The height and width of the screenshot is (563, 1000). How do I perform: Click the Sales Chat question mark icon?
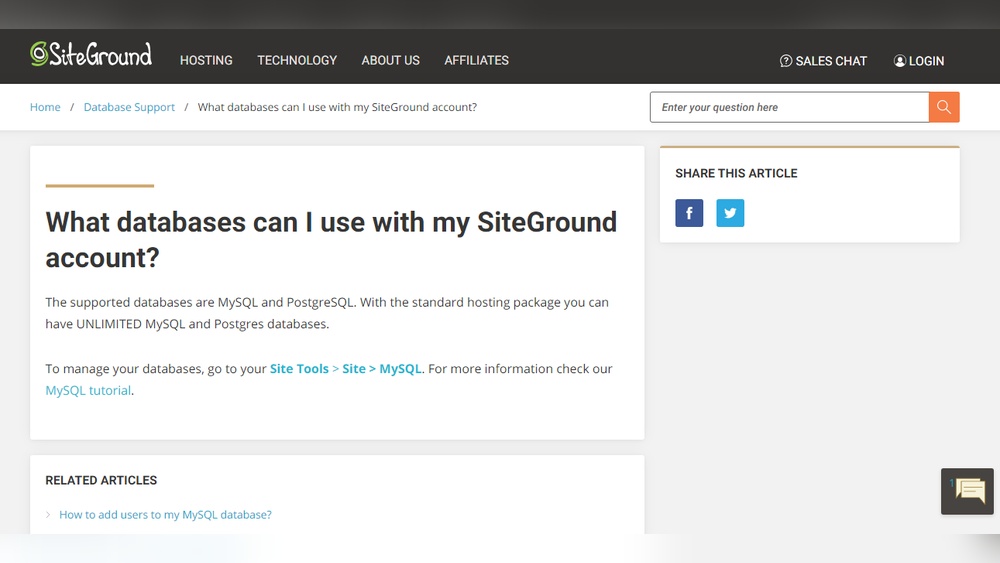(x=786, y=61)
